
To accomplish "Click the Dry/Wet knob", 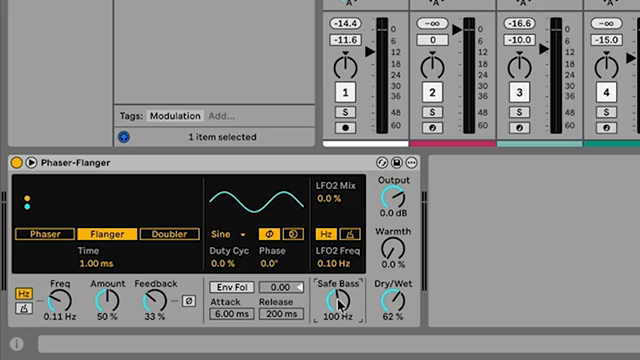I will (393, 301).
